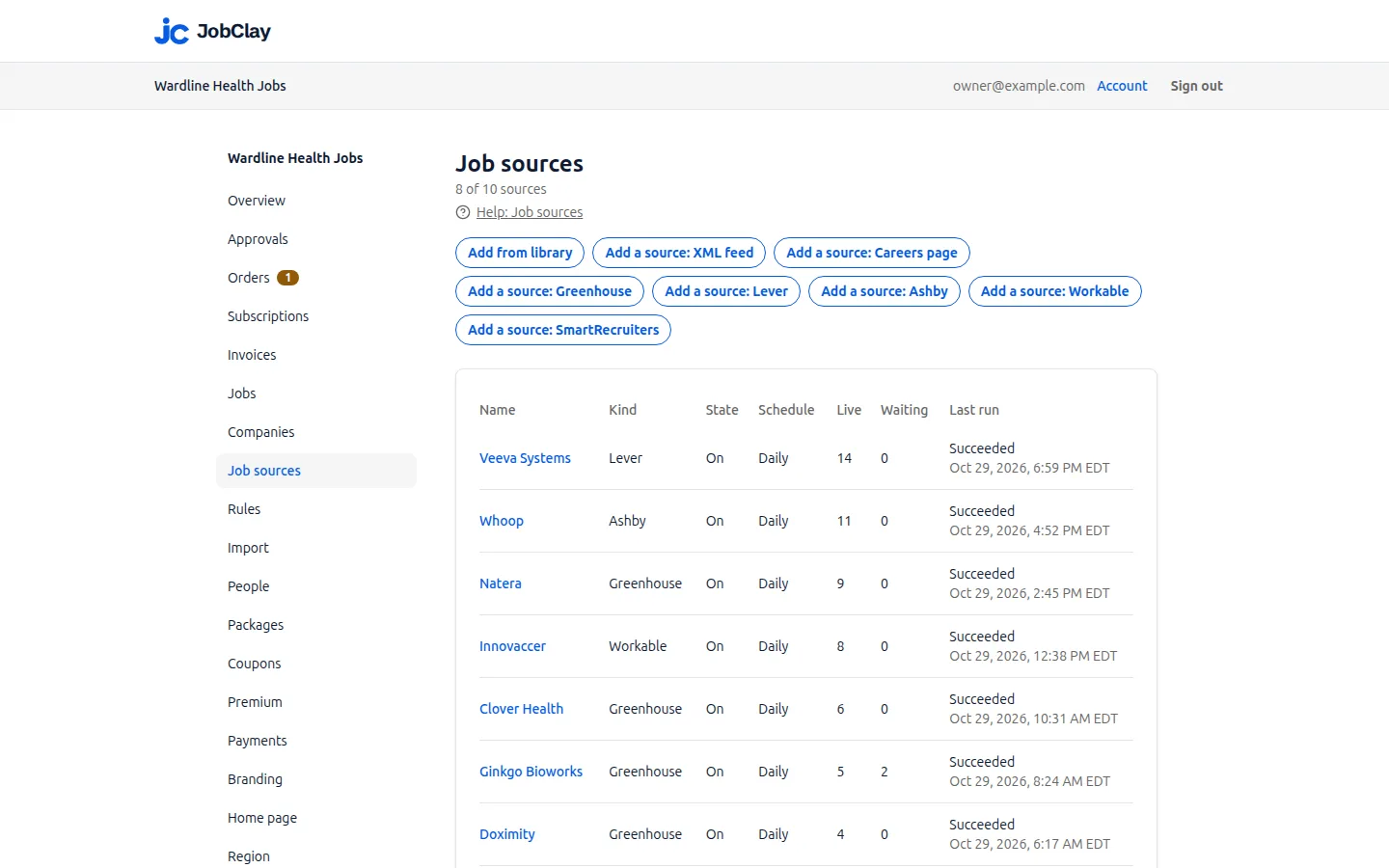The height and width of the screenshot is (868, 1389).
Task: Click Wardline Health Jobs sidebar heading
Action: pyautogui.click(x=295, y=158)
